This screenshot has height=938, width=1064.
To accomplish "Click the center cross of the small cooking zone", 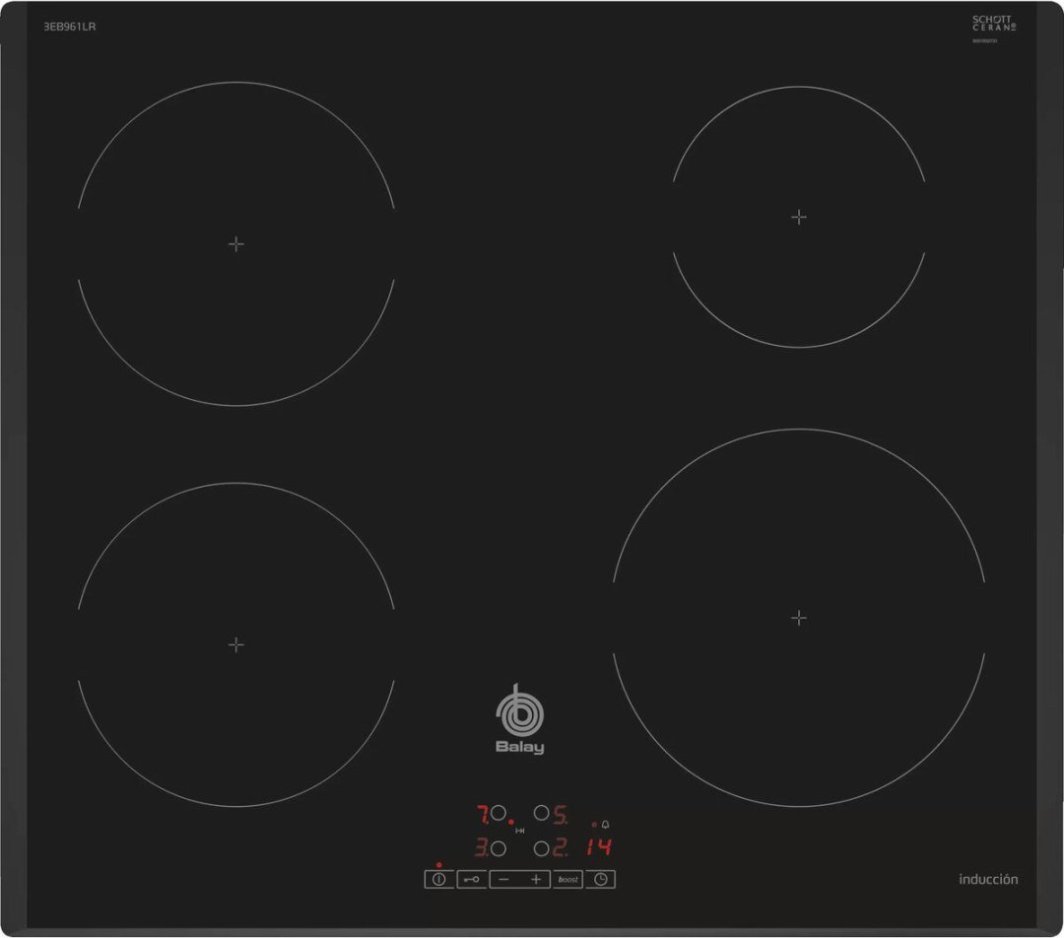I will [799, 217].
